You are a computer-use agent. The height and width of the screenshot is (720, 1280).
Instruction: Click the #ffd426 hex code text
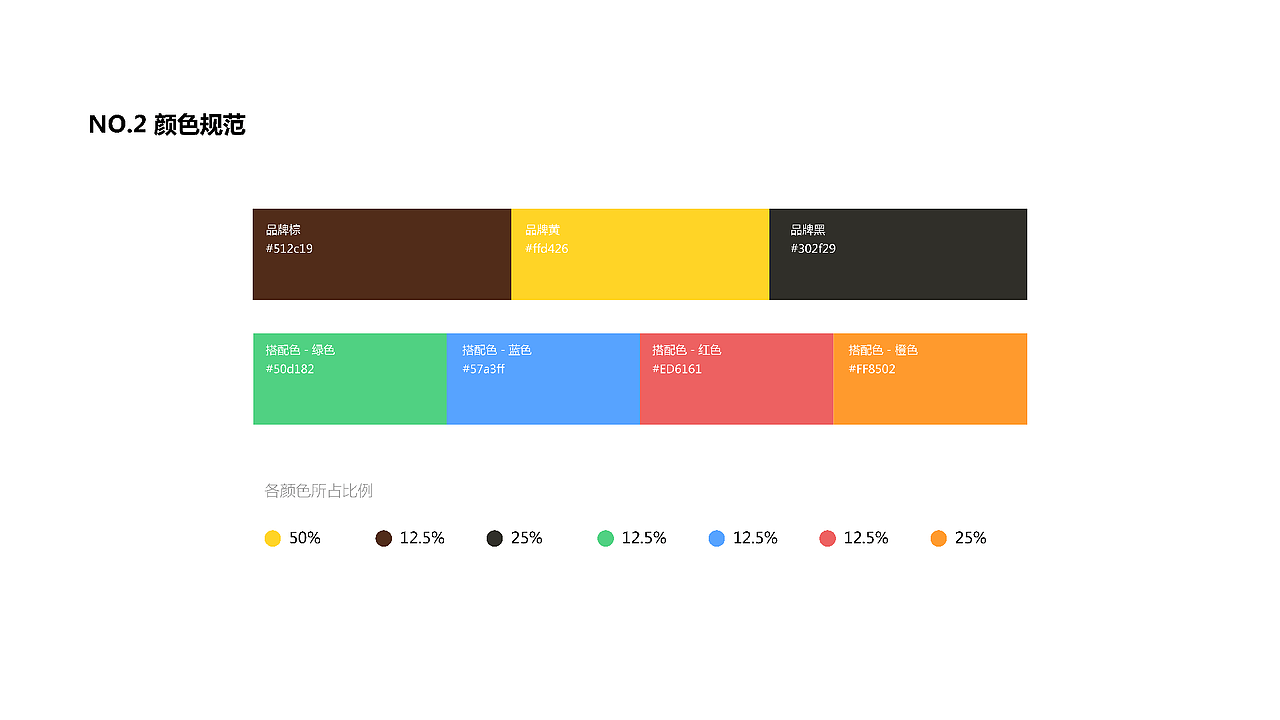(546, 248)
